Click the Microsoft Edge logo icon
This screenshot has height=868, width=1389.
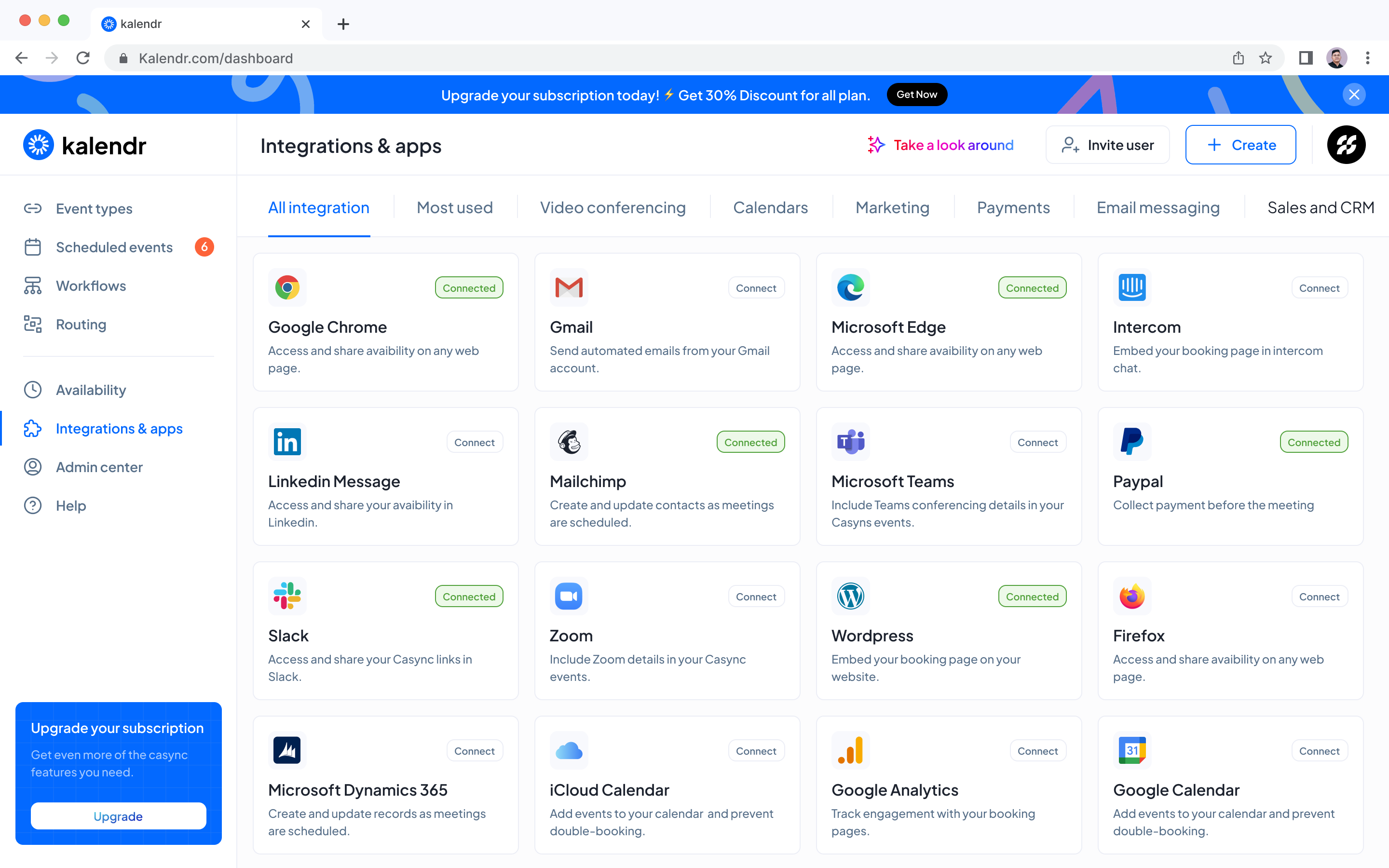click(x=851, y=287)
